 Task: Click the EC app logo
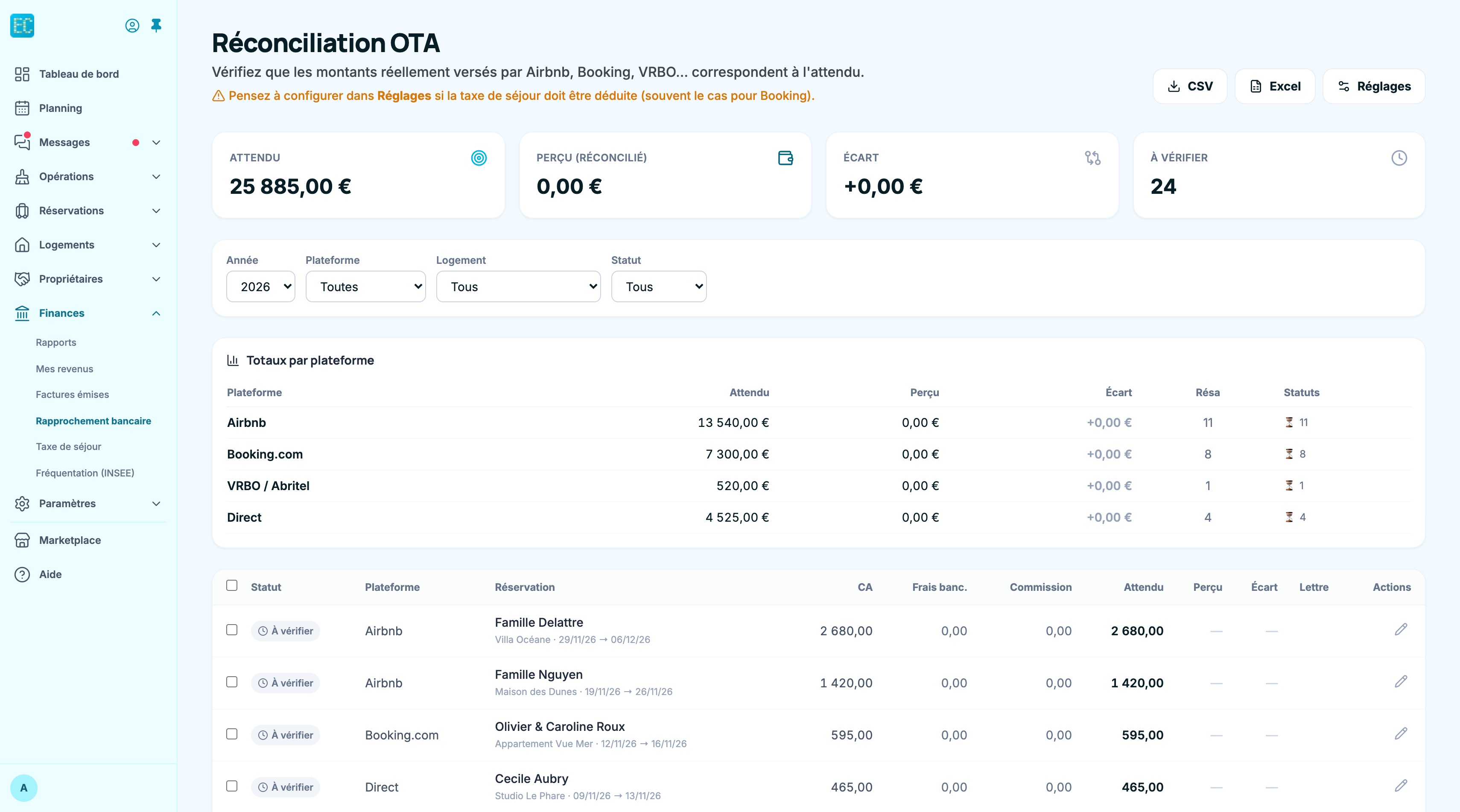pyautogui.click(x=22, y=26)
